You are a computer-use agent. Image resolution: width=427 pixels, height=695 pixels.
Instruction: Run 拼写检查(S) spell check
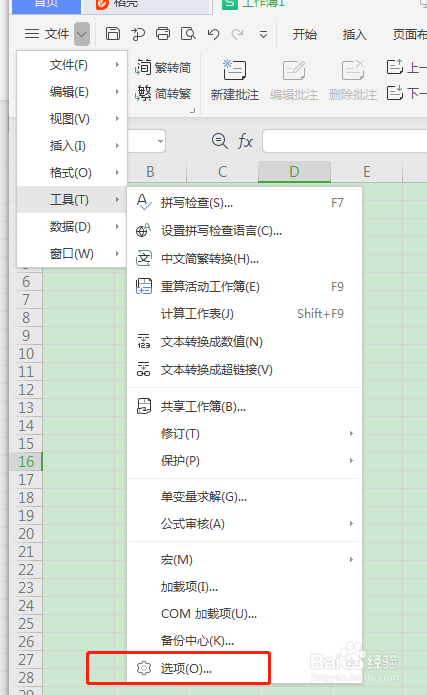coord(245,203)
